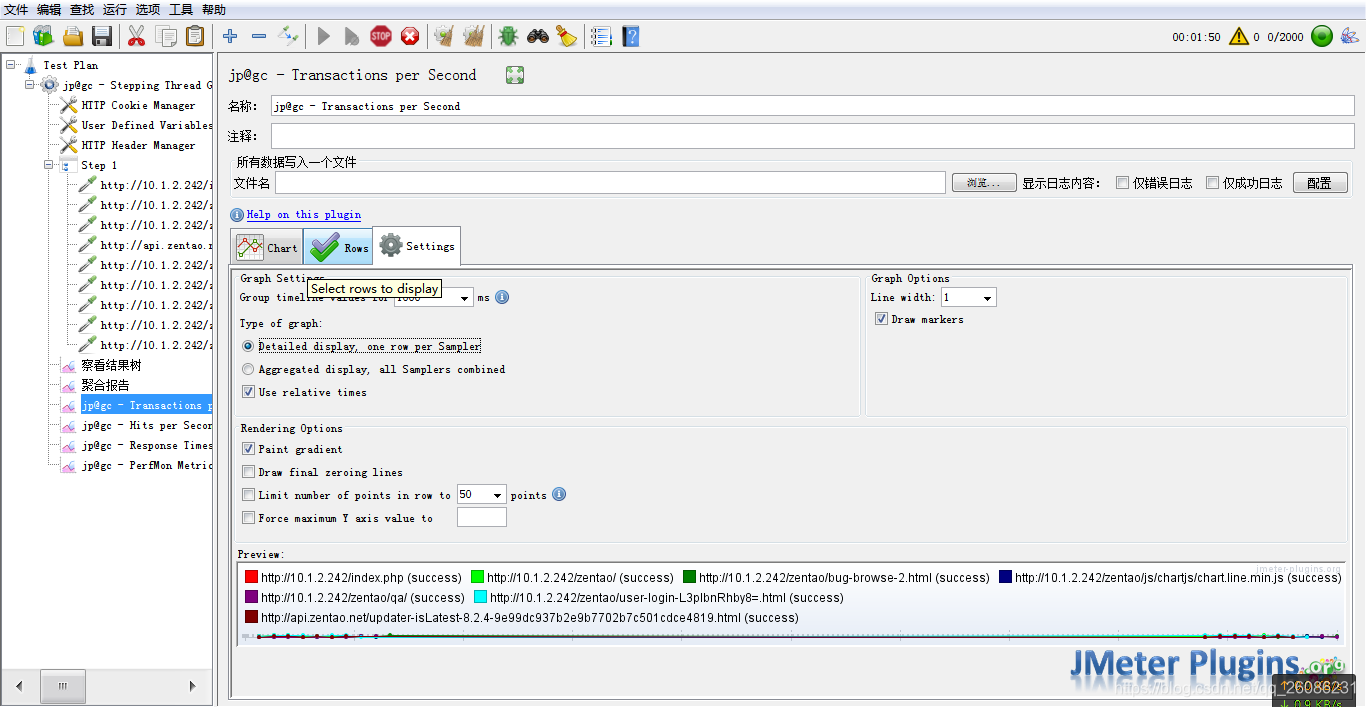Click the Cut scissors icon

[x=137, y=36]
